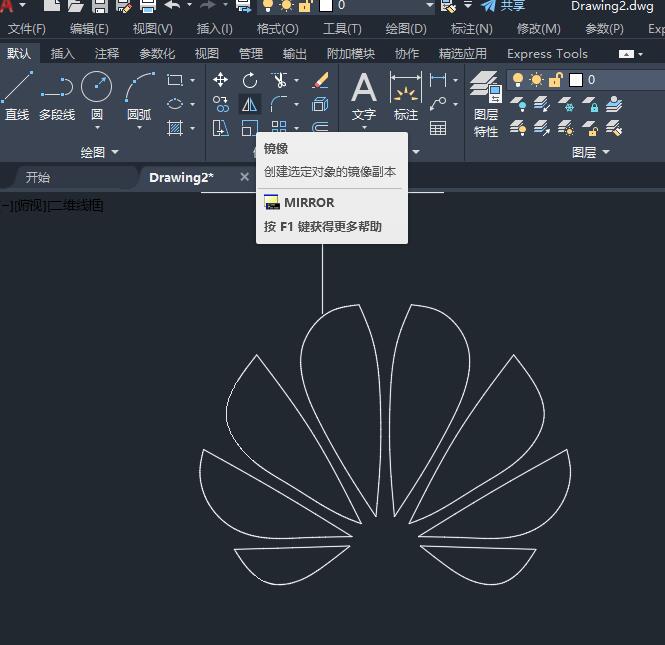Viewport: 665px width, 645px height.
Task: Expand the arc tool dropdown arrow
Action: click(x=140, y=127)
